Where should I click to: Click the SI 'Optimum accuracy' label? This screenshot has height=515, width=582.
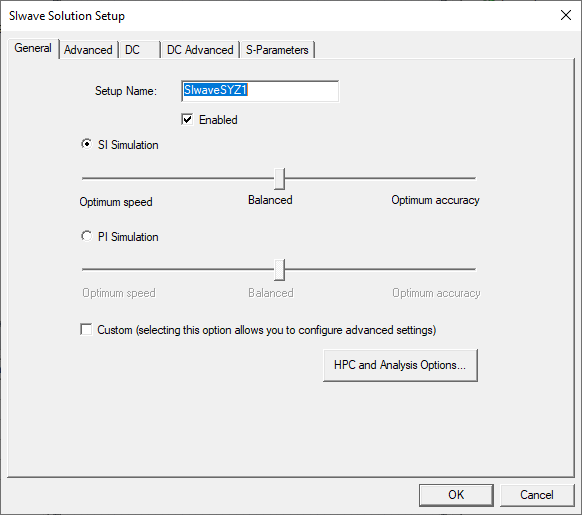(435, 200)
